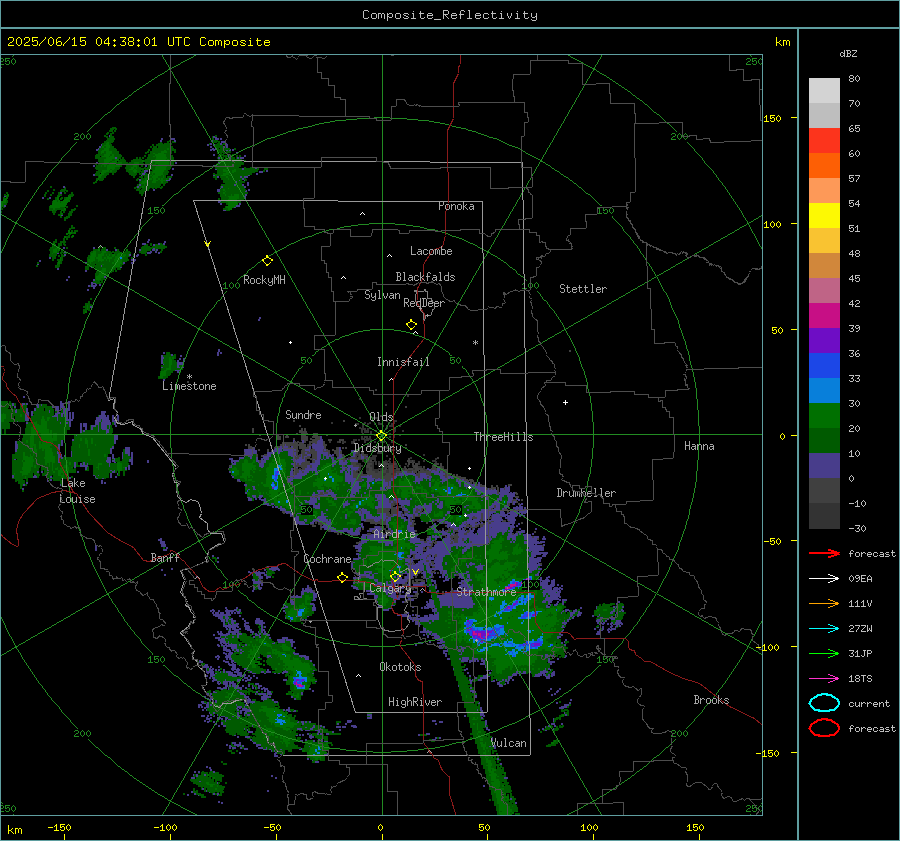Image resolution: width=900 pixels, height=841 pixels.
Task: Click the Calgary city label
Action: [390, 588]
